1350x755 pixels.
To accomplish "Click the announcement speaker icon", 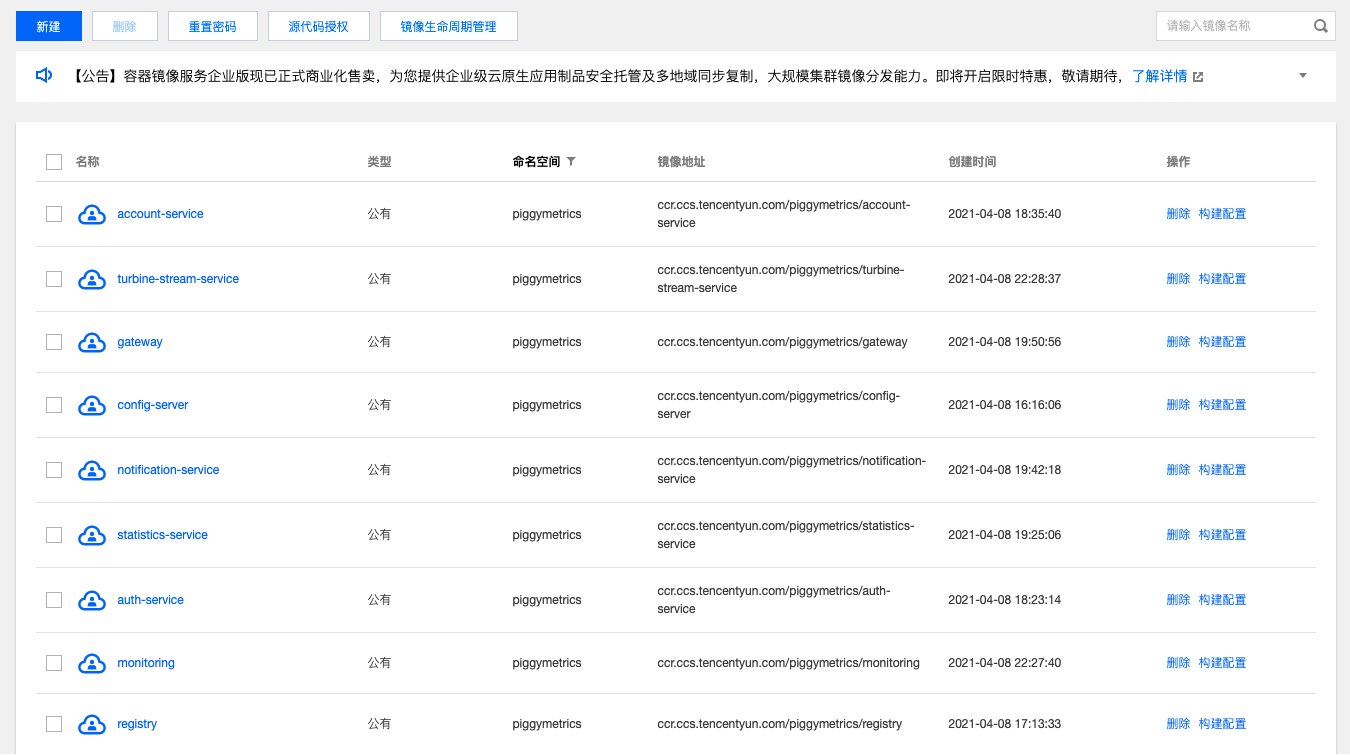I will [x=44, y=76].
